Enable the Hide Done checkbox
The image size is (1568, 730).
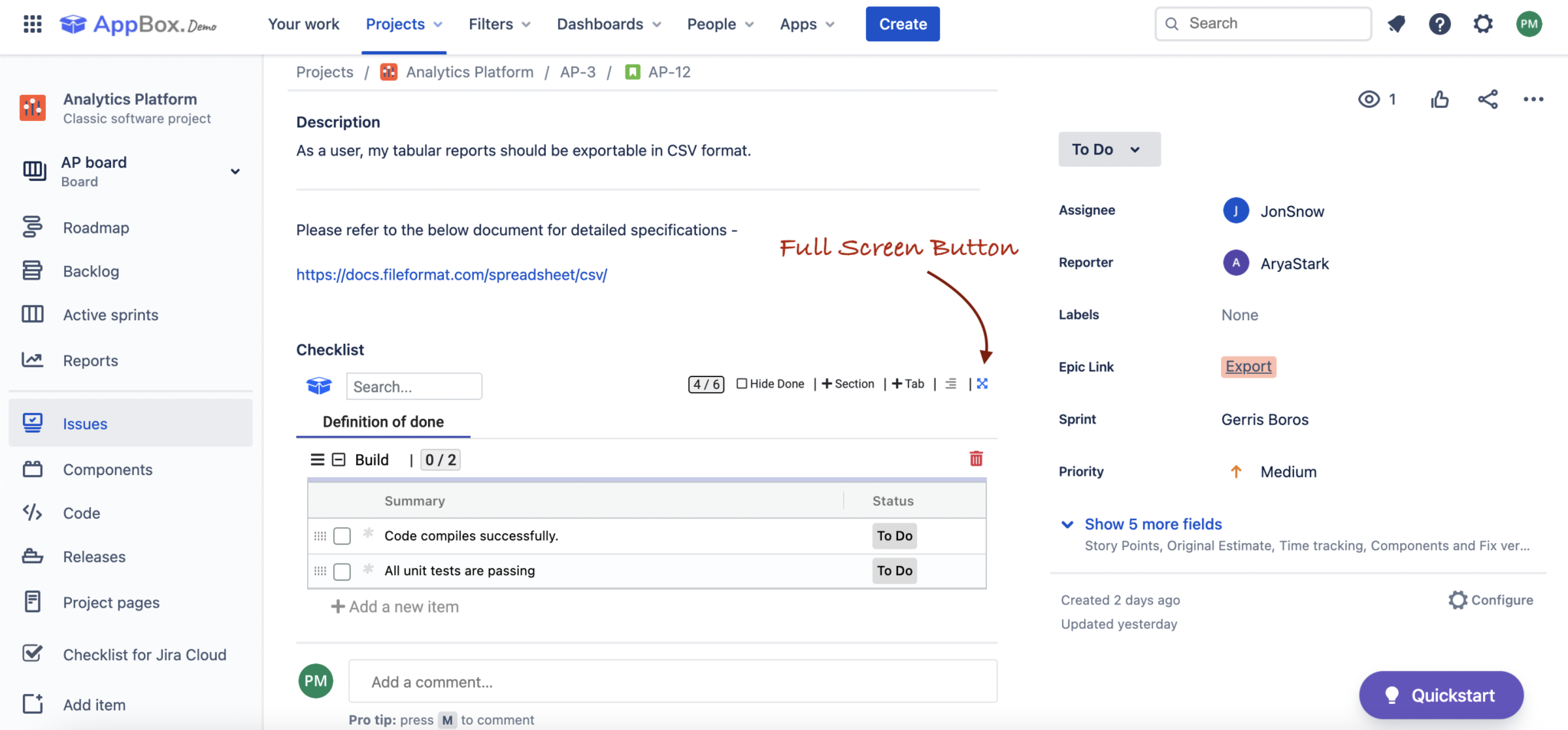(742, 384)
